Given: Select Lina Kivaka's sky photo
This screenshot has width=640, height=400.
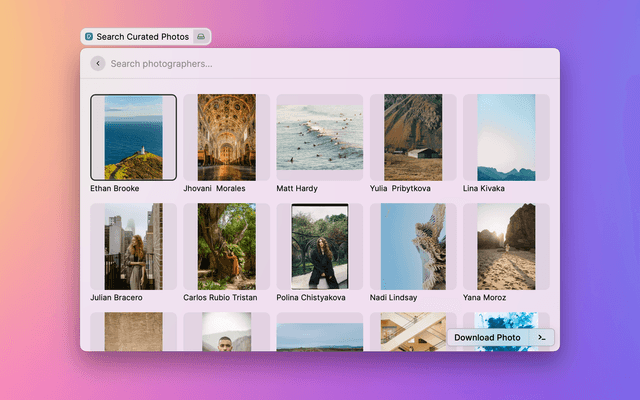Looking at the screenshot, I should [x=506, y=137].
